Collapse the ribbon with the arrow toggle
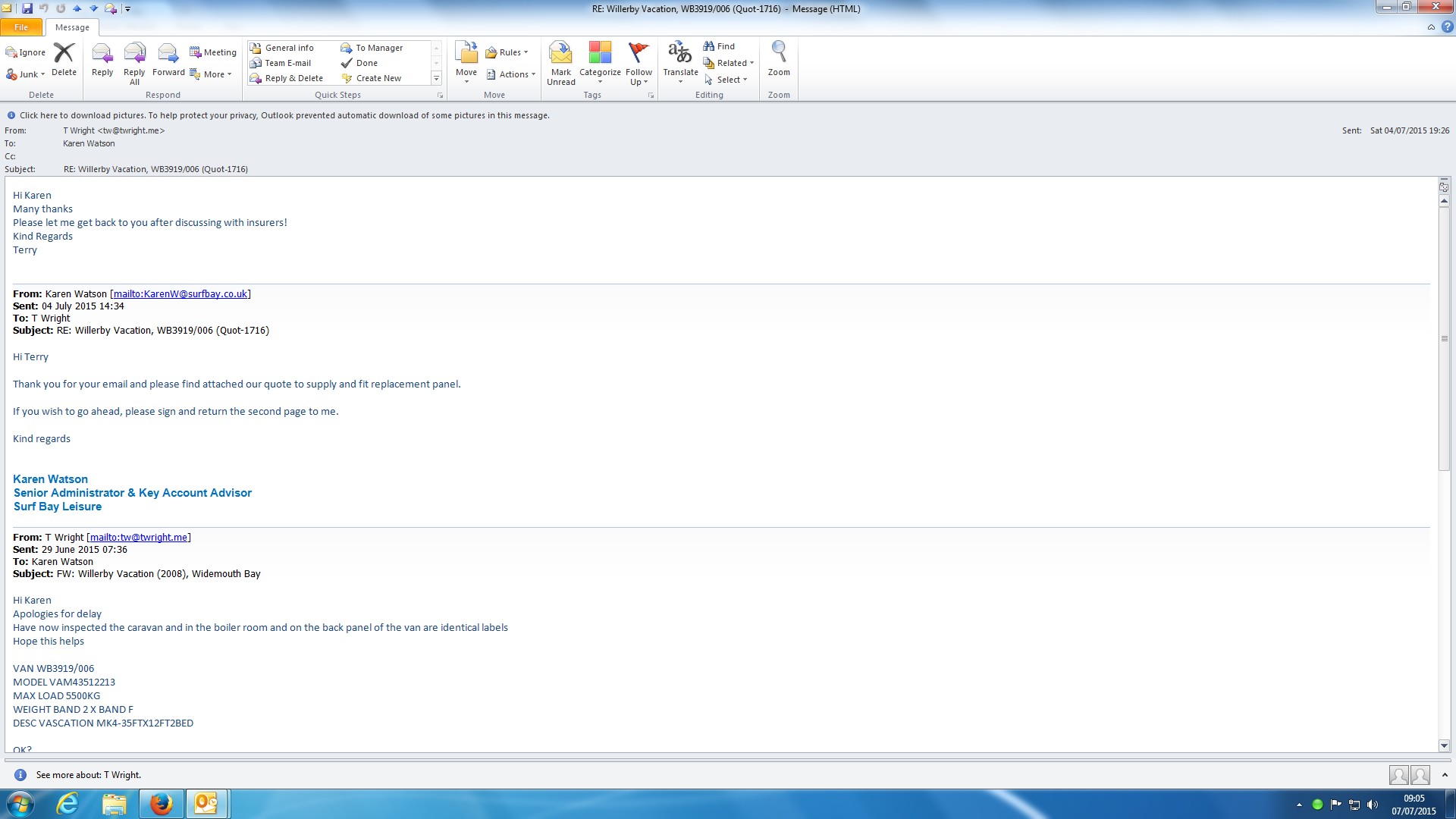 pos(1431,27)
